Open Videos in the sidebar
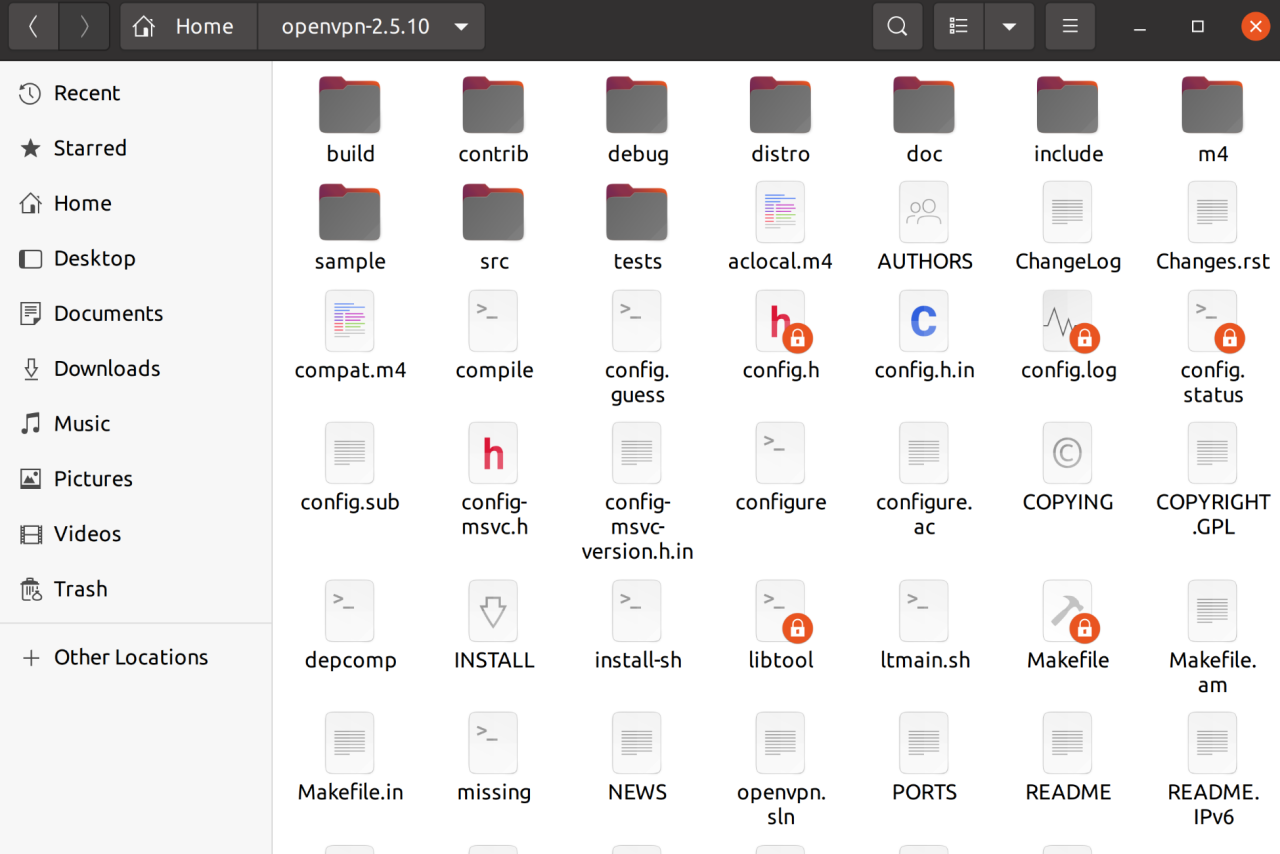This screenshot has width=1280, height=854. (x=136, y=533)
